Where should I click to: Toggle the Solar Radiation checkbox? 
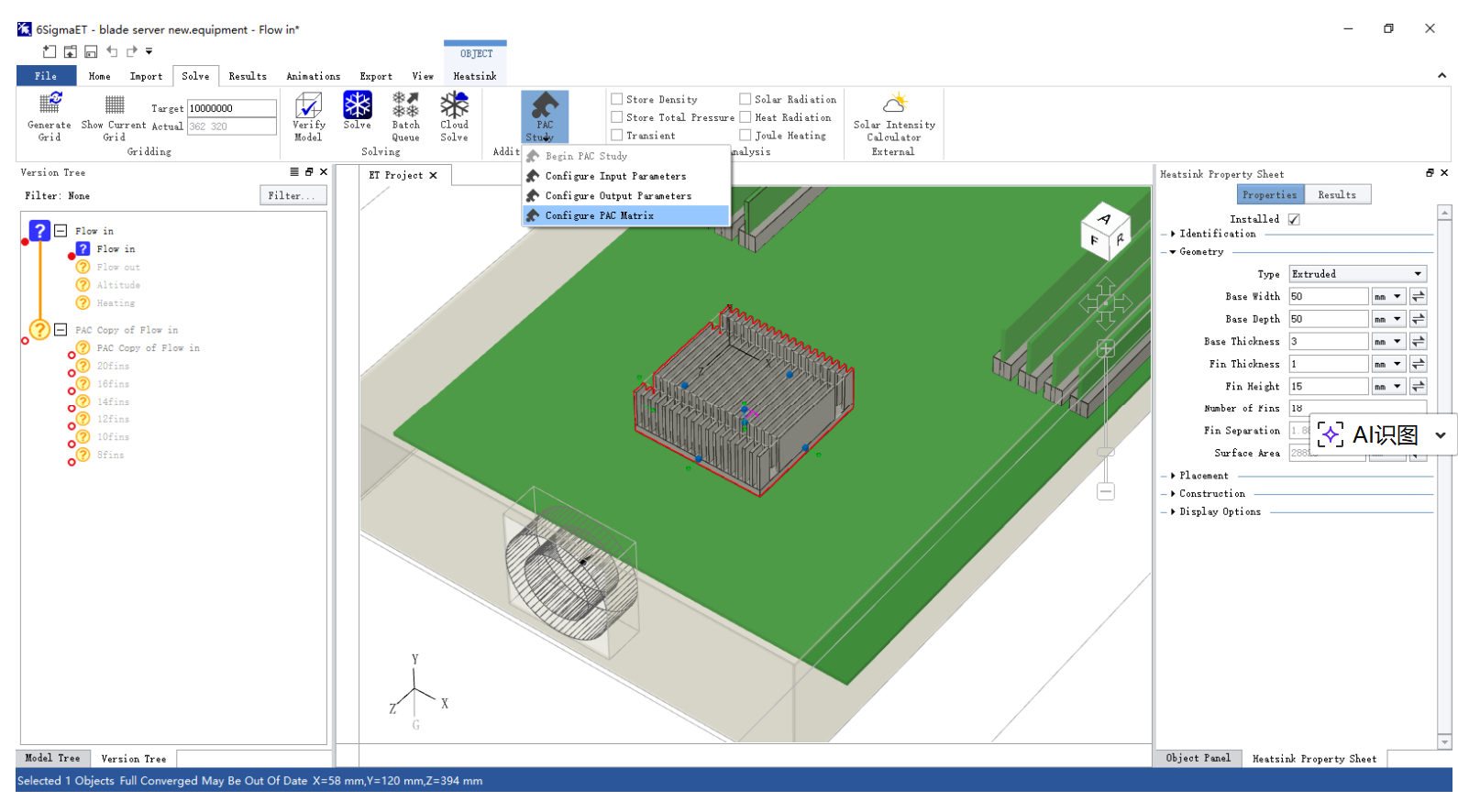(x=746, y=99)
